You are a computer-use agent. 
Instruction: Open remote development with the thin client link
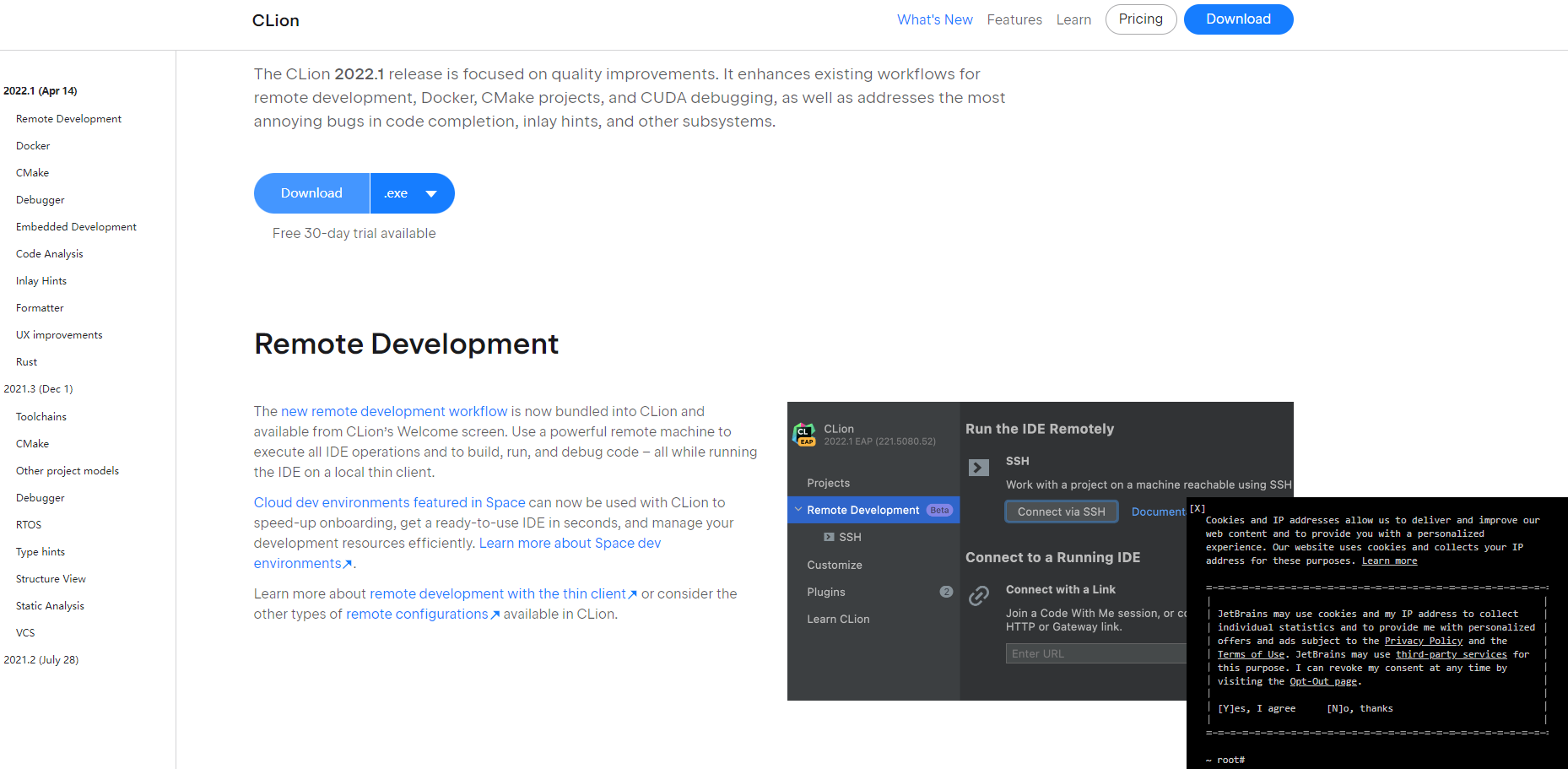pyautogui.click(x=503, y=593)
